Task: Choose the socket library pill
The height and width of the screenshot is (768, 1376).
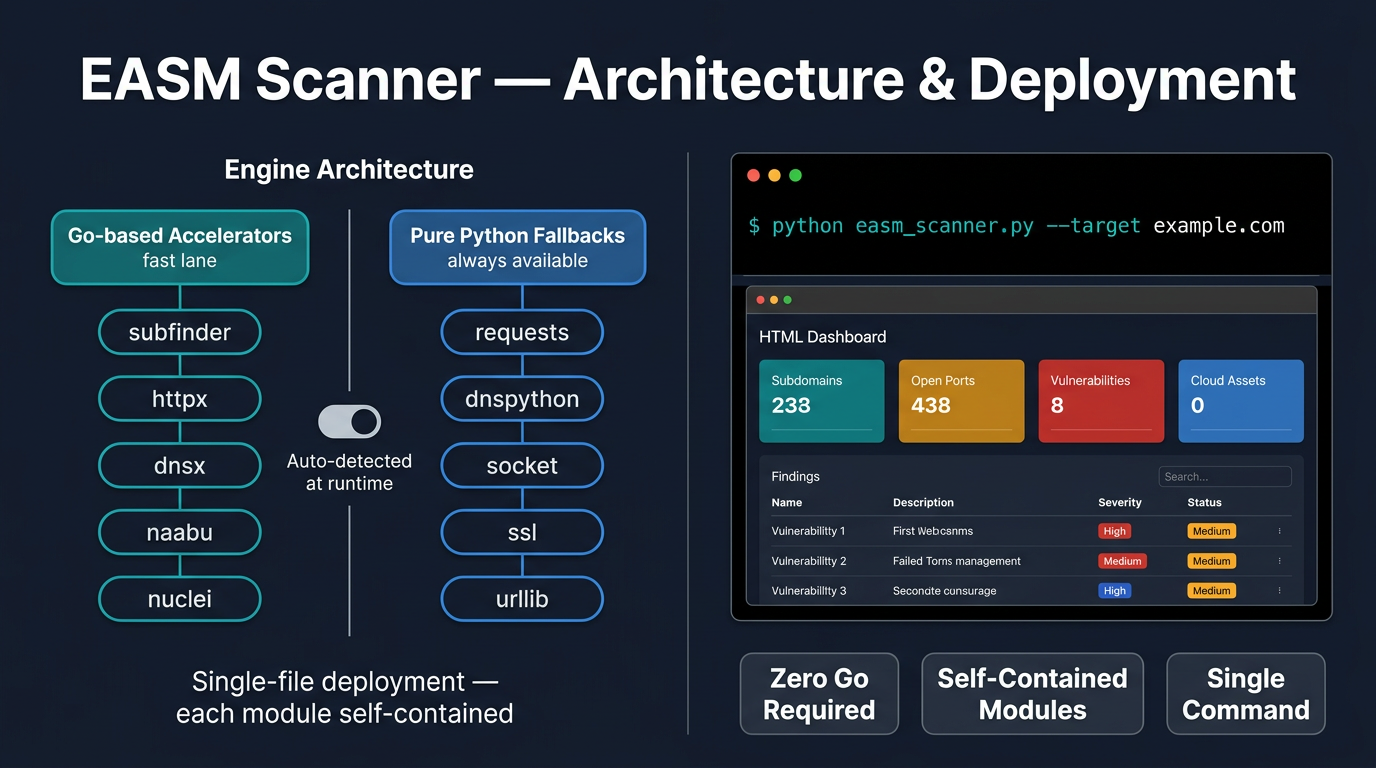Action: (x=522, y=466)
